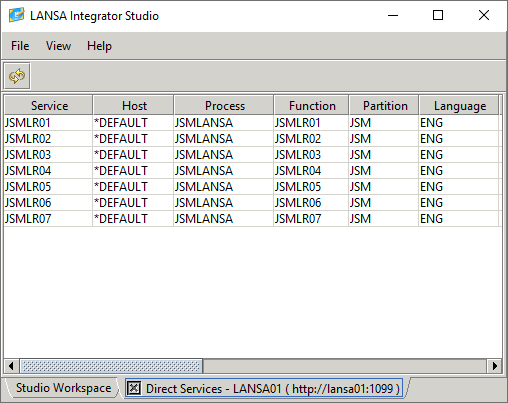Sort by the Service column header

[49, 106]
